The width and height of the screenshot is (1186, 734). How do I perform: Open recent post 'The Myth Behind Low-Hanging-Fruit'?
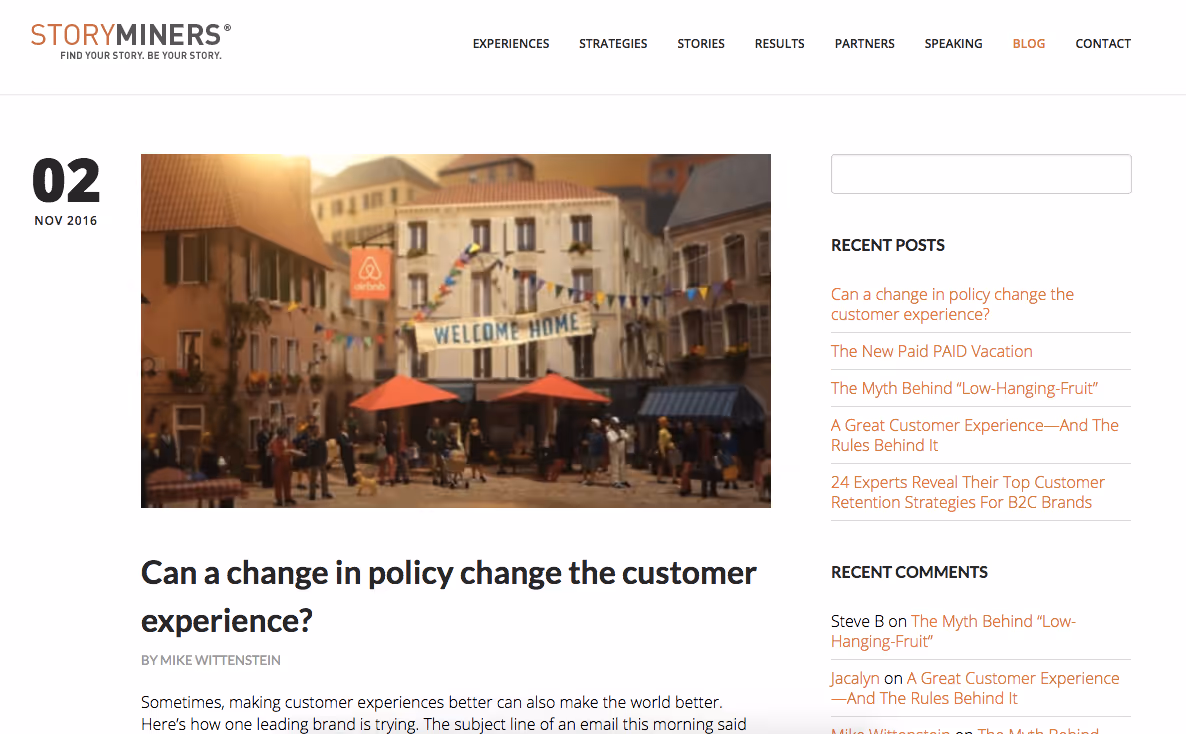point(964,388)
